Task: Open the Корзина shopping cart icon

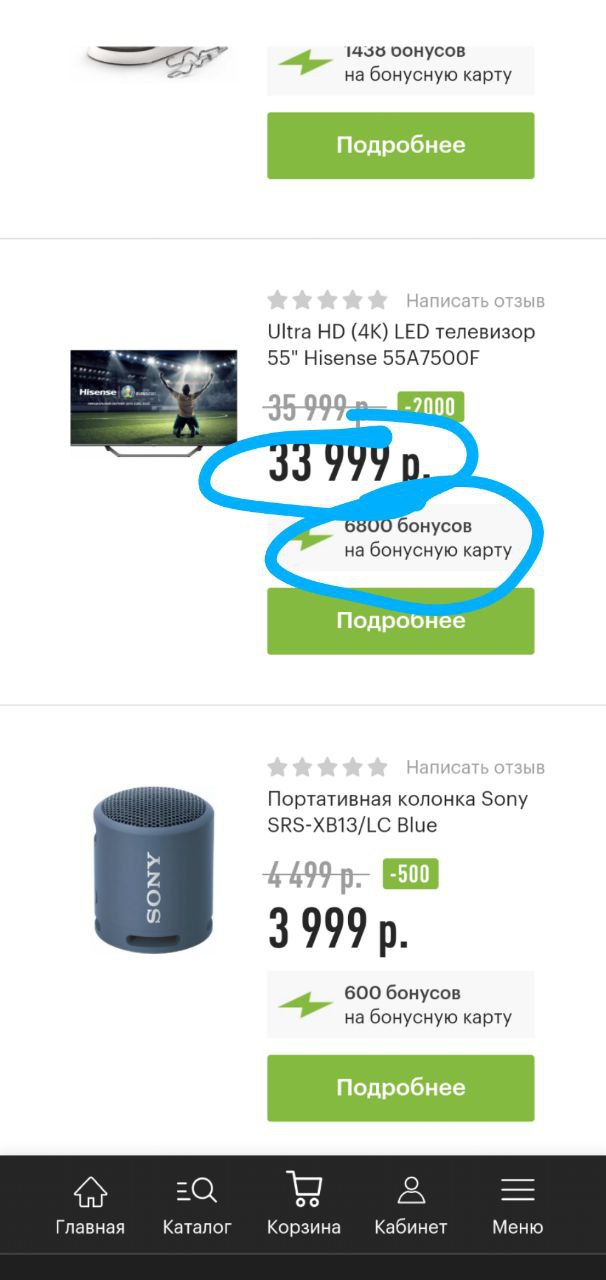Action: (303, 1189)
